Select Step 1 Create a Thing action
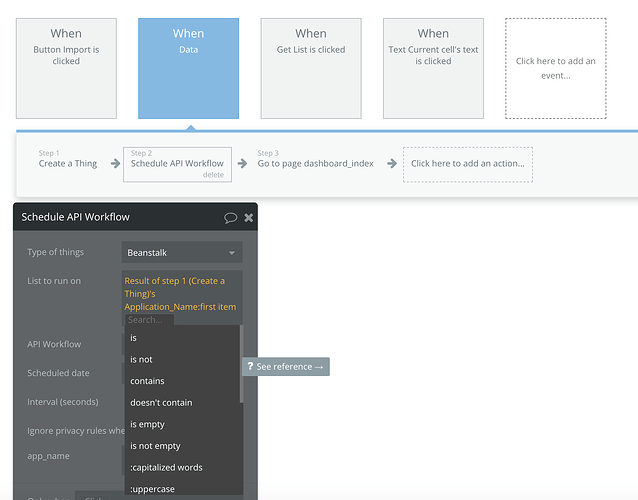The image size is (638, 500). pos(68,159)
